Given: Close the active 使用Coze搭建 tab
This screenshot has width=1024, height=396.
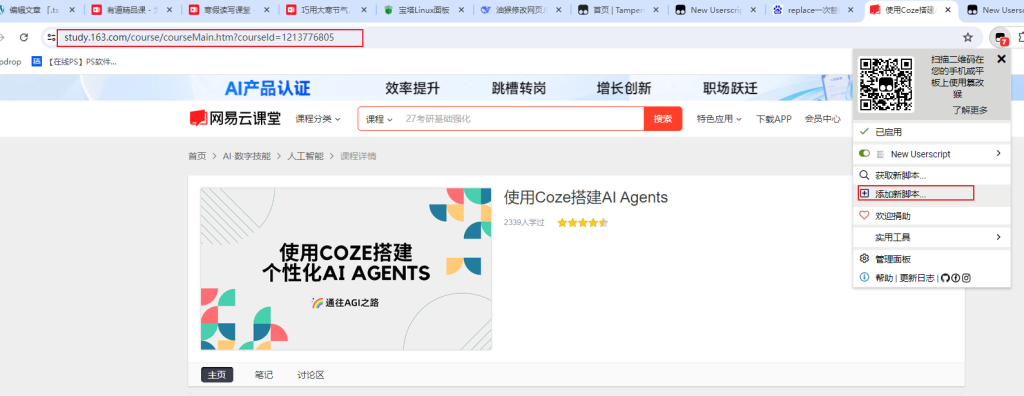Looking at the screenshot, I should (x=949, y=10).
